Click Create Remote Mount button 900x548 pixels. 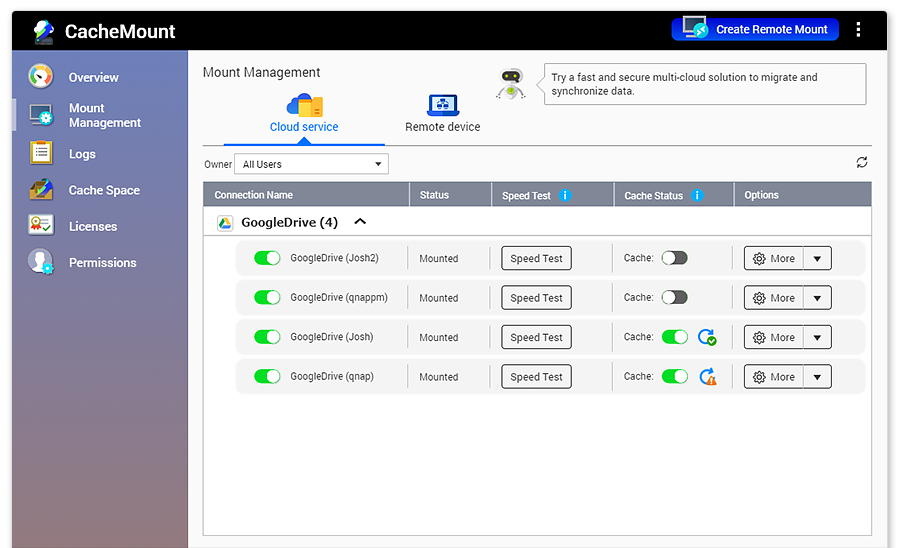(755, 29)
